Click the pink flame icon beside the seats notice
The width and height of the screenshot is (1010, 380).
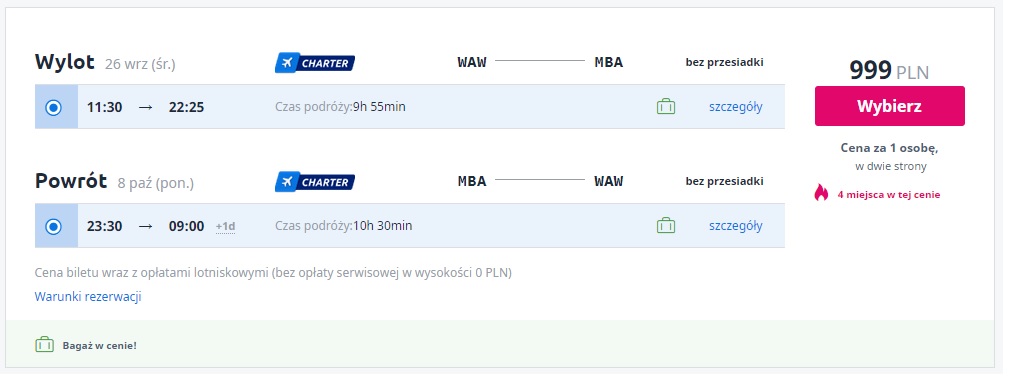click(821, 193)
